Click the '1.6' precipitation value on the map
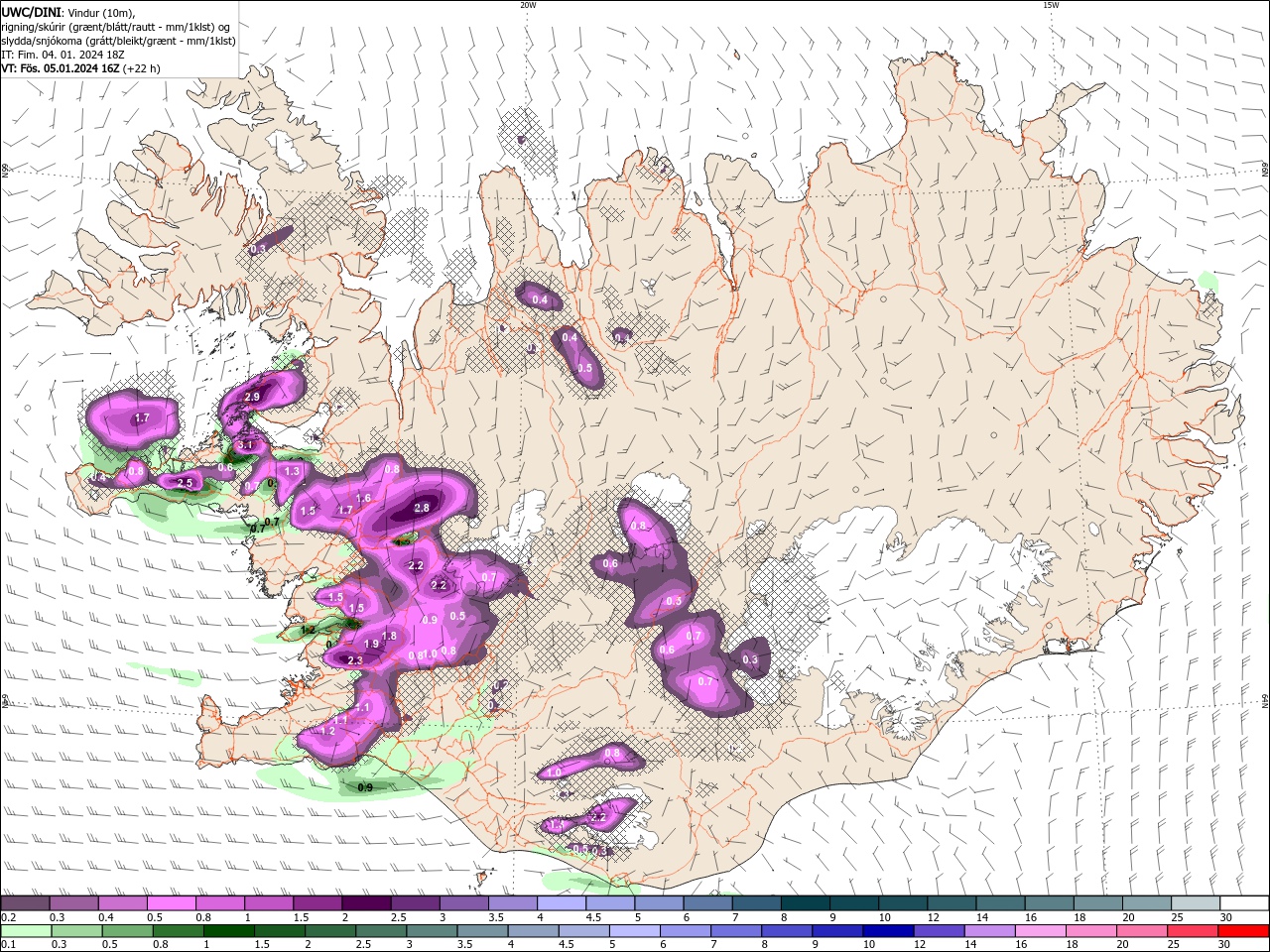This screenshot has width=1270, height=952. tap(363, 499)
